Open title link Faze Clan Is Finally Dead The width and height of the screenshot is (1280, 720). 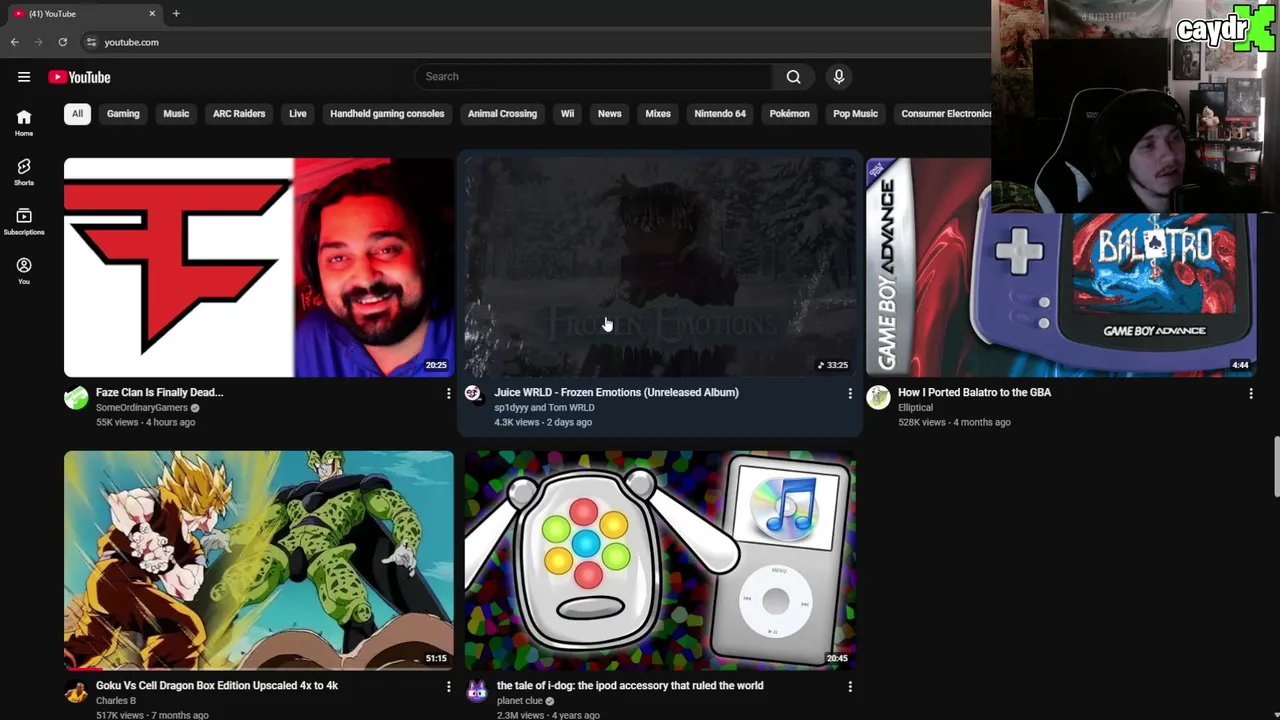[159, 392]
